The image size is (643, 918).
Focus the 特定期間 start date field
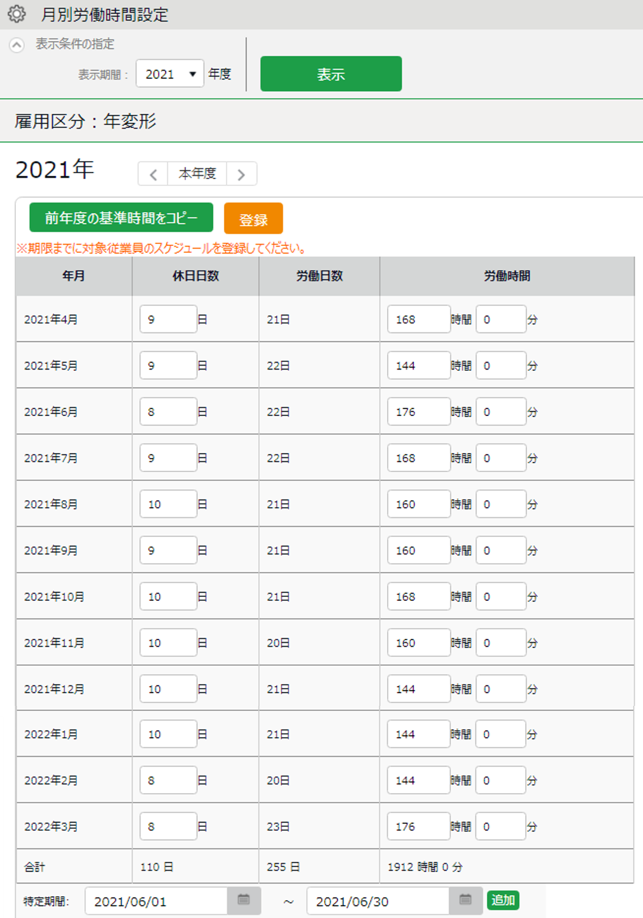tap(158, 901)
